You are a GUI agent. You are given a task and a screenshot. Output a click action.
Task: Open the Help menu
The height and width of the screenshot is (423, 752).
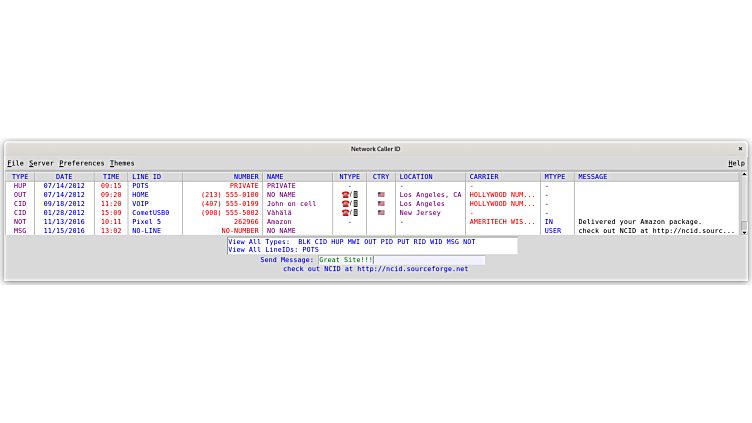[736, 163]
